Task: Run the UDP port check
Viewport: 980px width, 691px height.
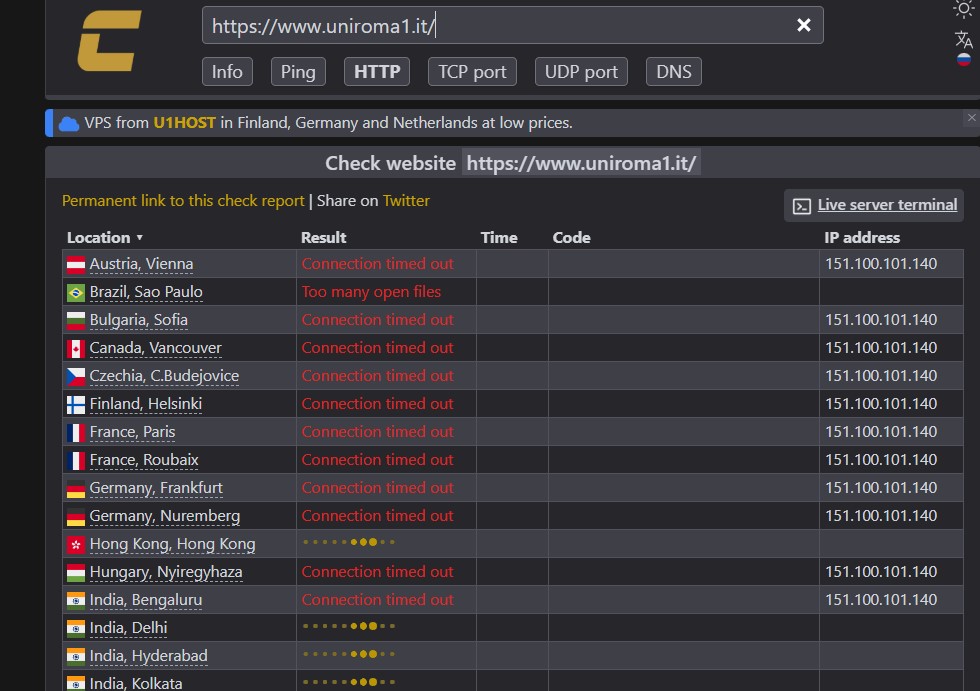Action: (x=581, y=71)
